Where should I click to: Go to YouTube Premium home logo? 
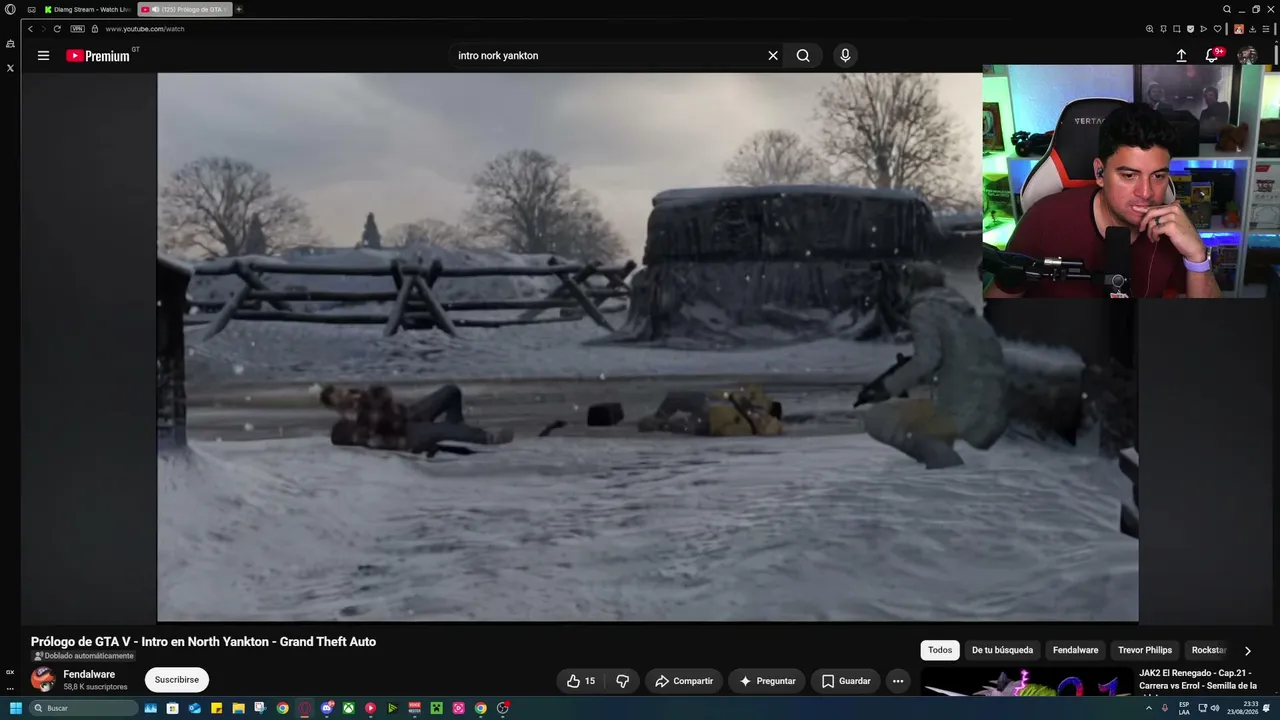point(98,56)
